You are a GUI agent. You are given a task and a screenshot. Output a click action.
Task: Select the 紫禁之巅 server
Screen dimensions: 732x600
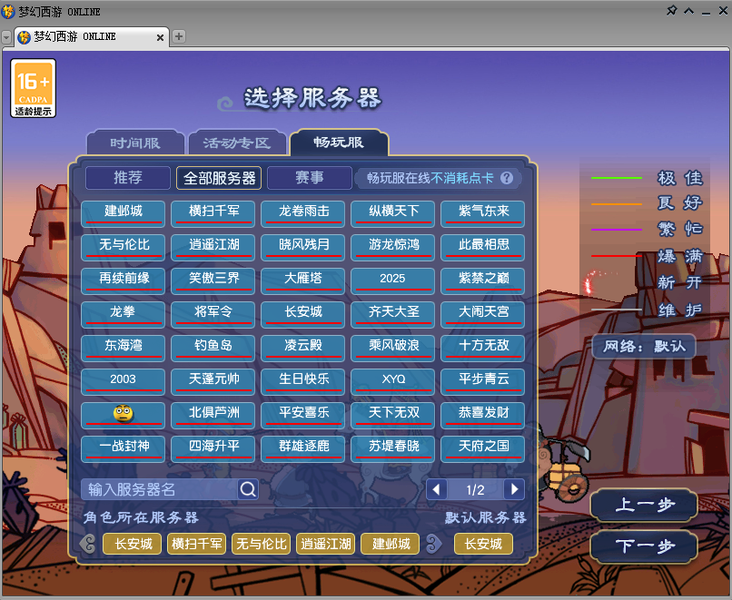pyautogui.click(x=483, y=281)
